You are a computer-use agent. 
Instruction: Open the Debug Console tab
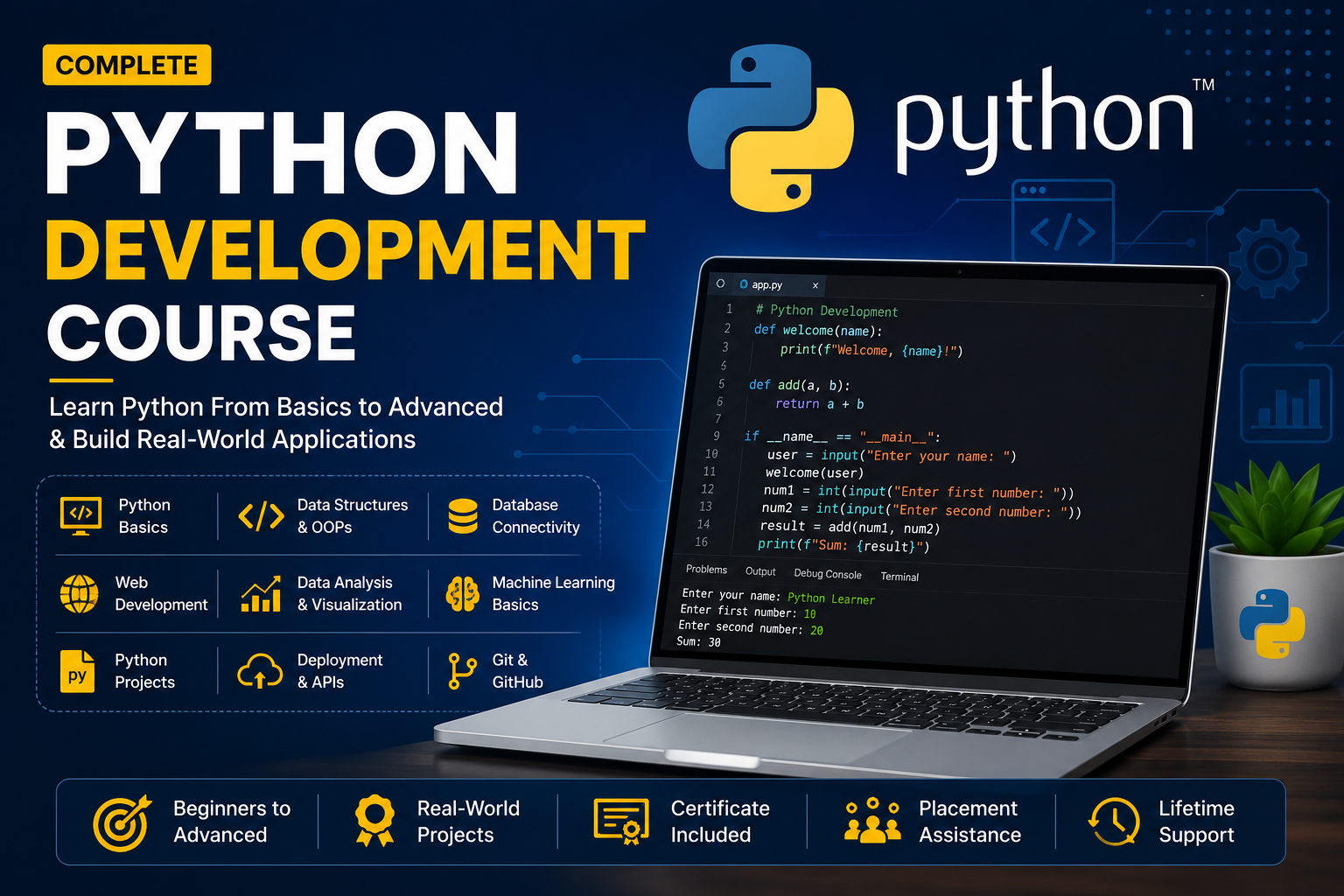(828, 574)
